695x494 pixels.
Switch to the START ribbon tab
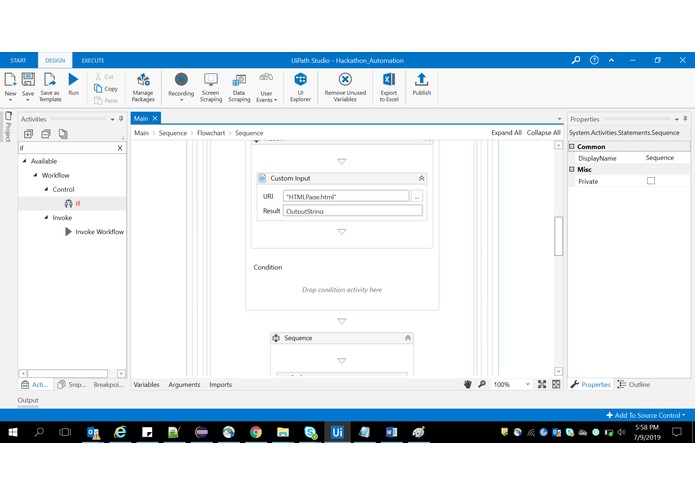[18, 61]
